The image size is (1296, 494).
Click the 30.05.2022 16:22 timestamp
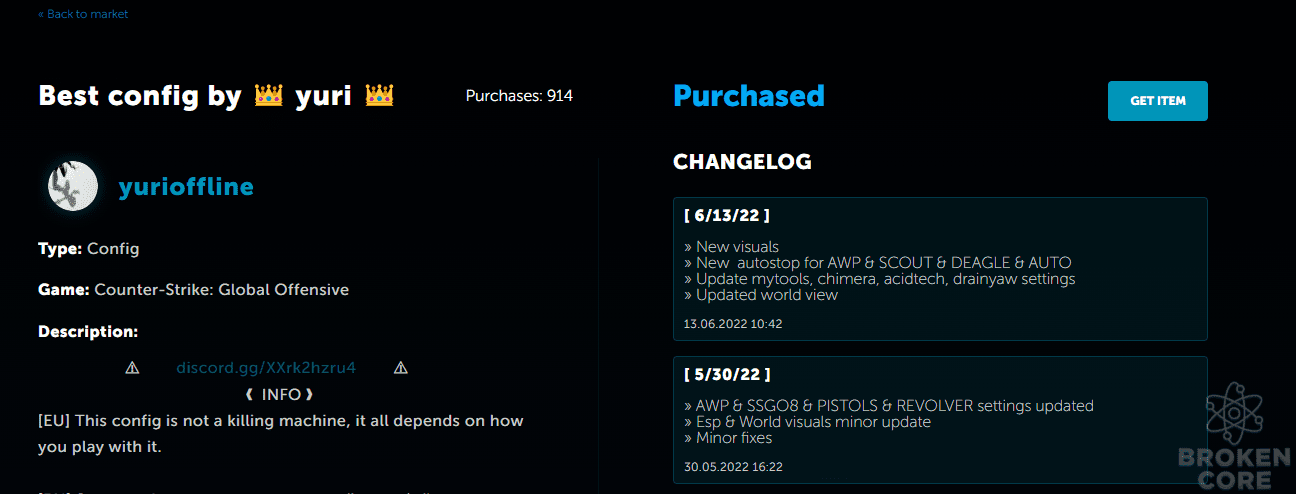coord(733,467)
